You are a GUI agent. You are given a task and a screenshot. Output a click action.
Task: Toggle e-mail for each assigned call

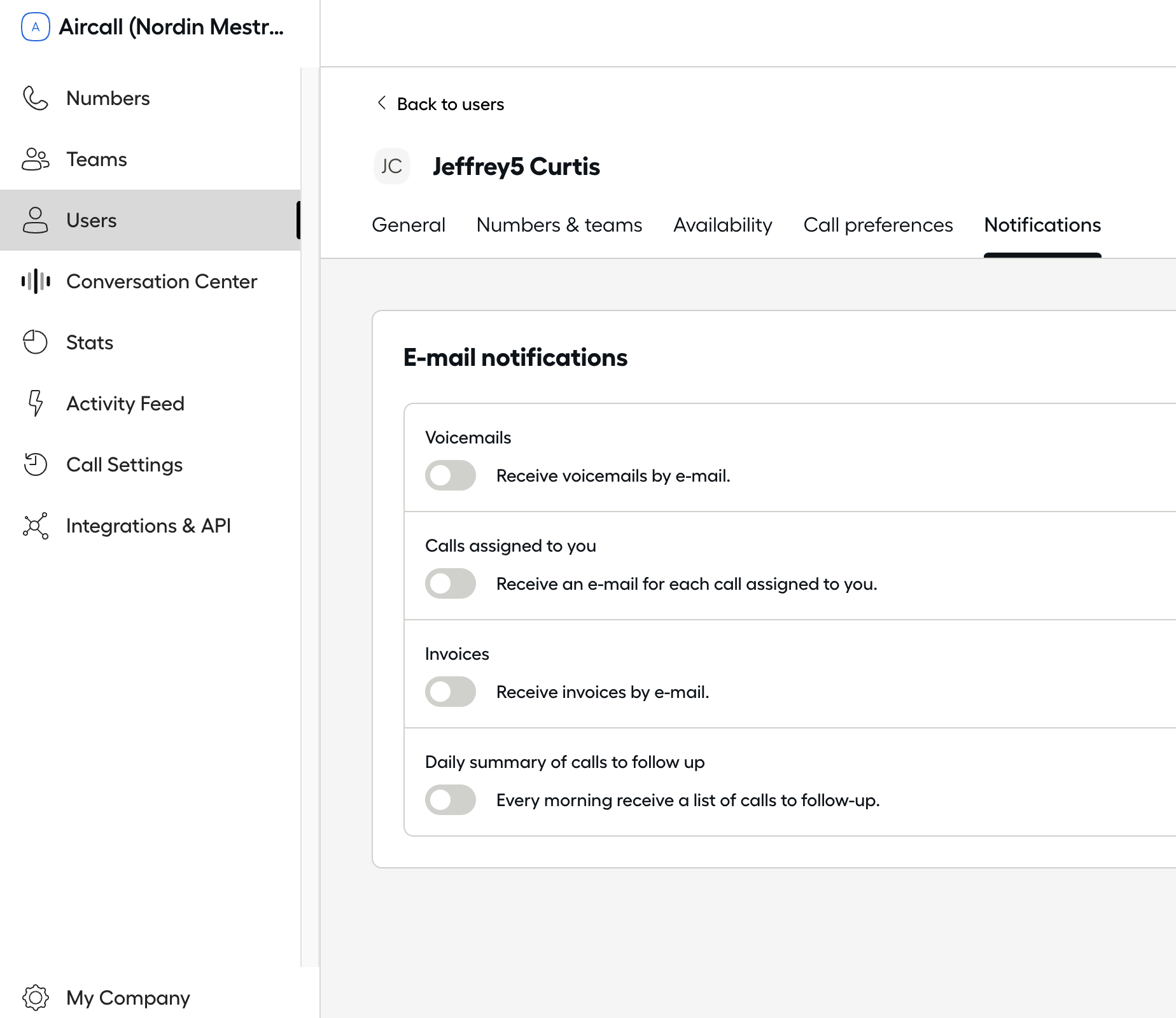click(451, 583)
